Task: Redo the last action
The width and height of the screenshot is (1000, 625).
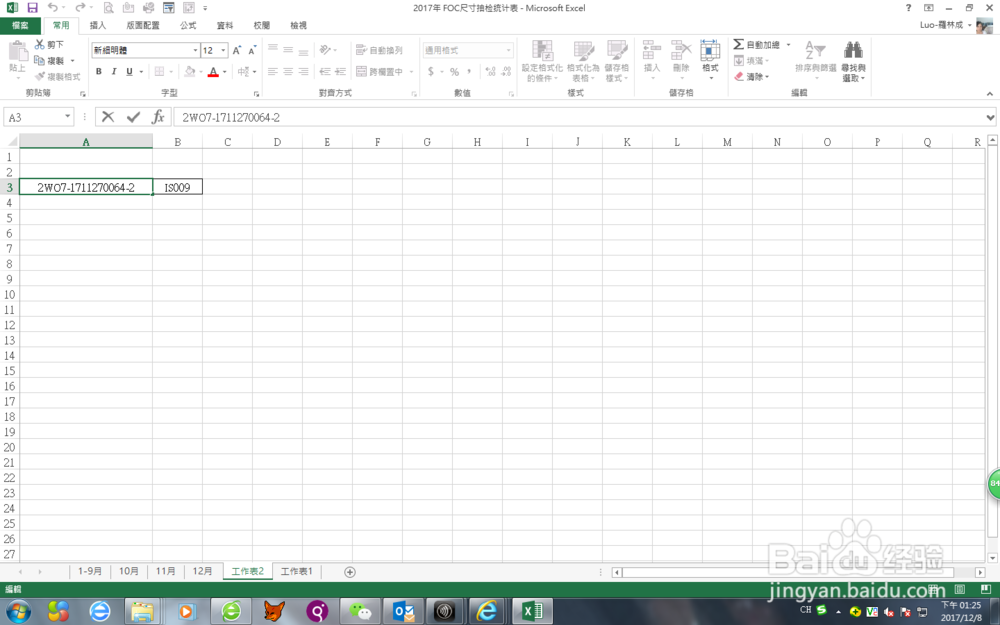Action: tap(80, 8)
